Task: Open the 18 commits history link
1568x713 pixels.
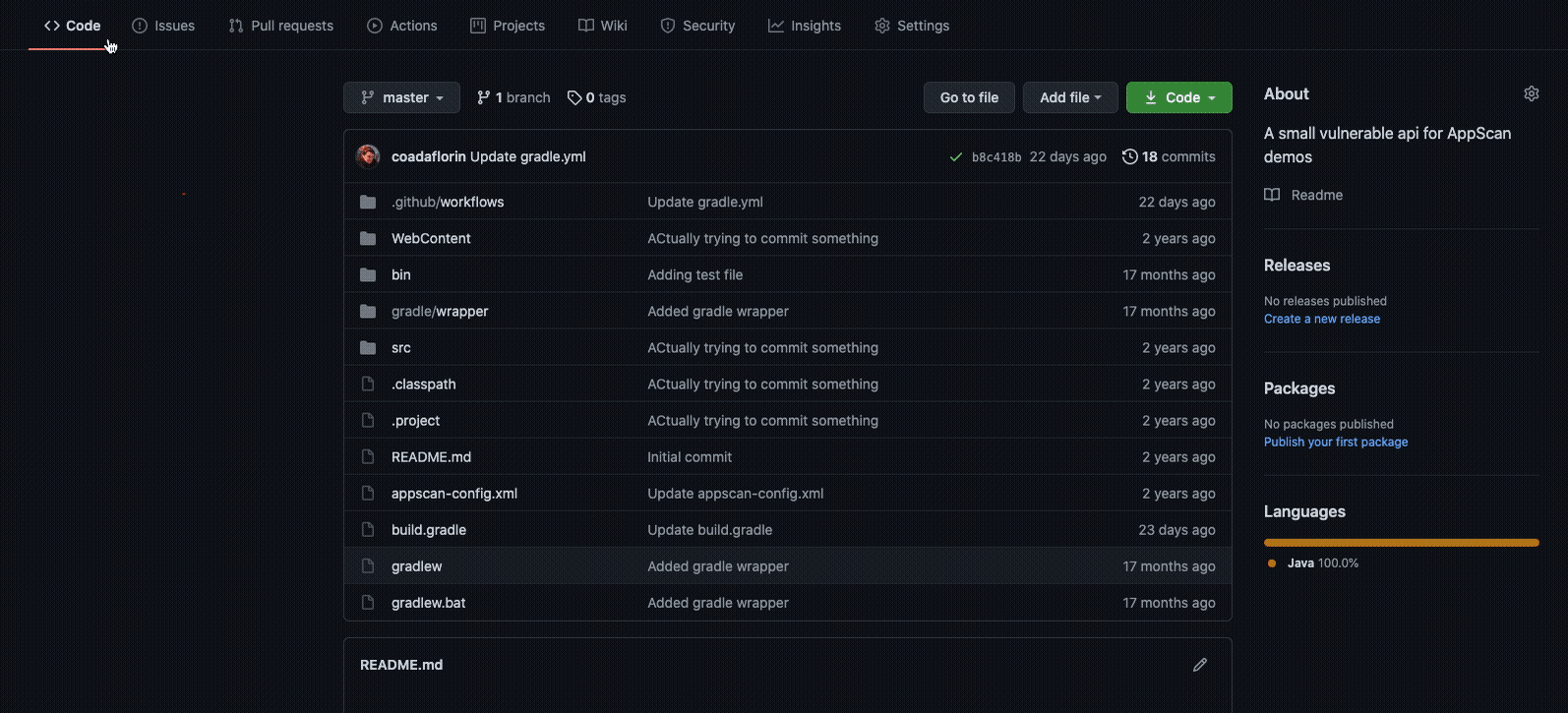Action: point(1169,157)
